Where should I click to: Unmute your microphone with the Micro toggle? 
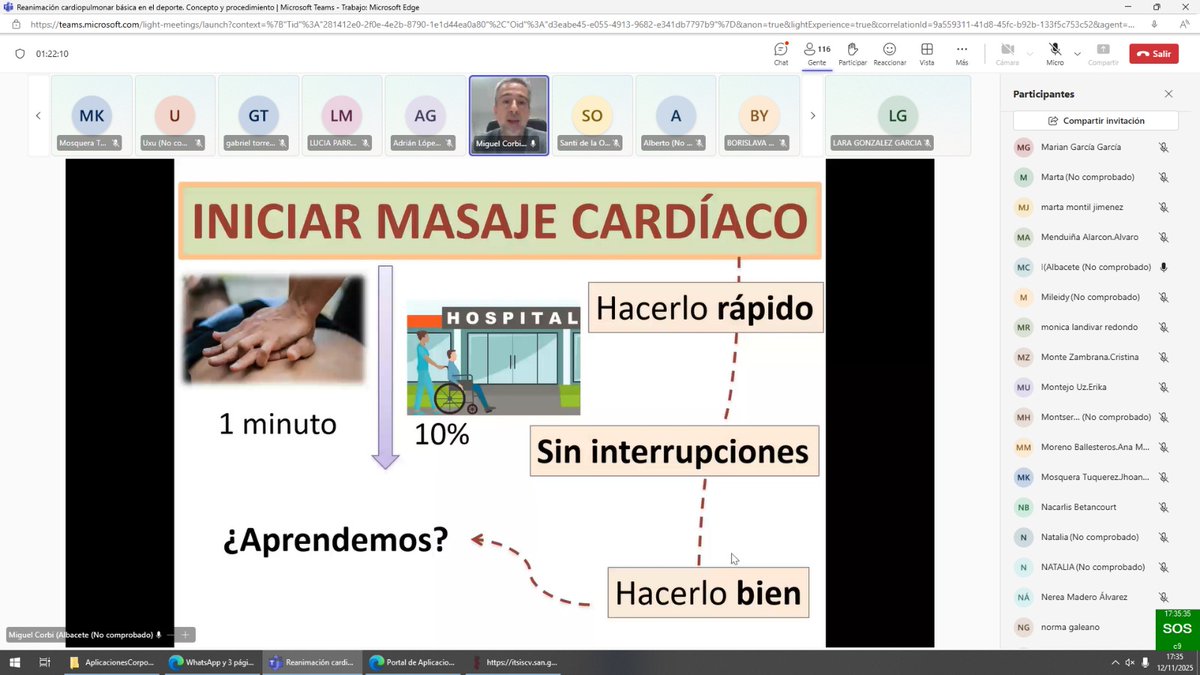pos(1054,48)
